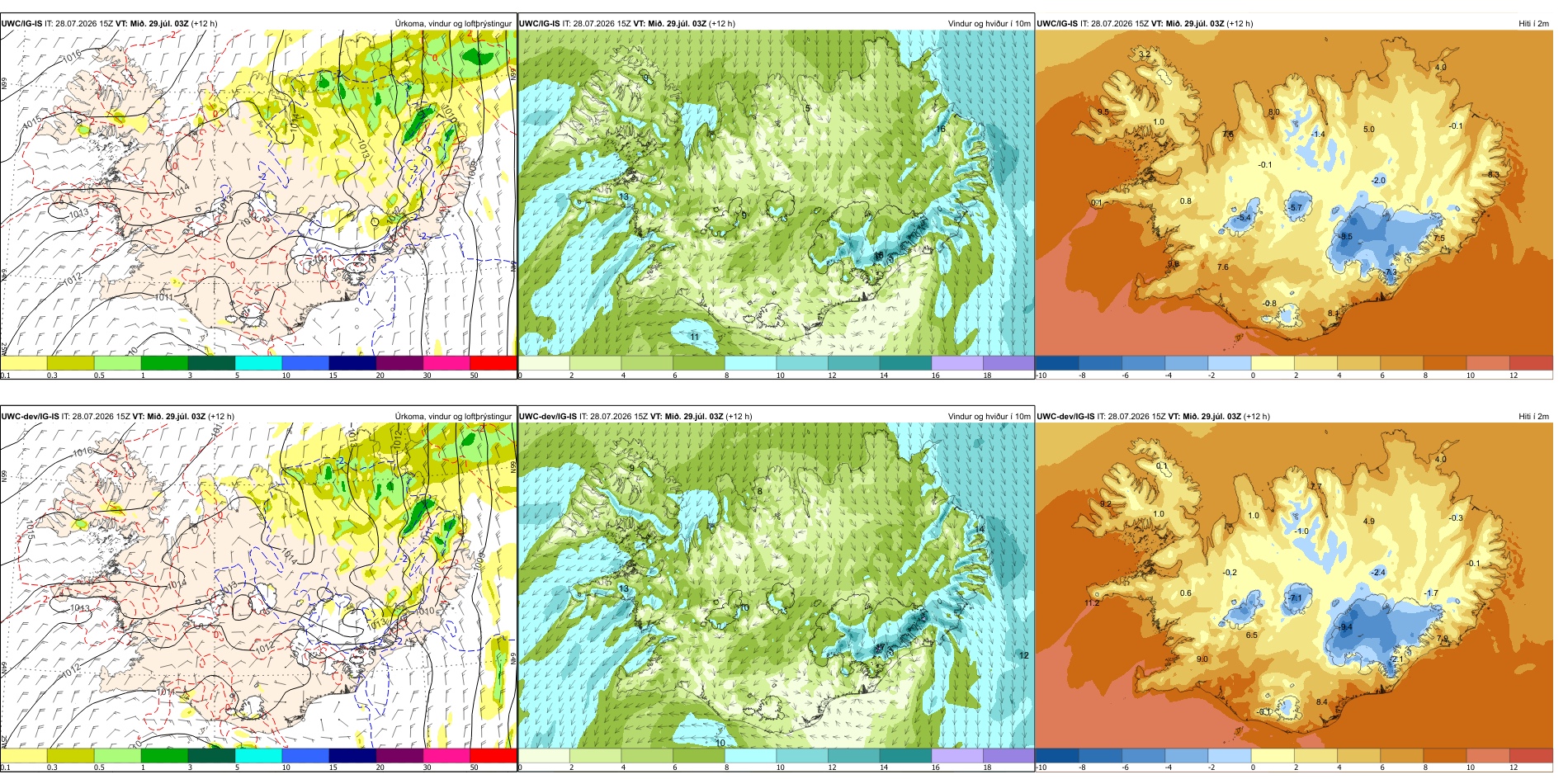Click the 11.2 temperature label on the UWC-dev map
Image resolution: width=1568 pixels, height=784 pixels.
pyautogui.click(x=1091, y=603)
